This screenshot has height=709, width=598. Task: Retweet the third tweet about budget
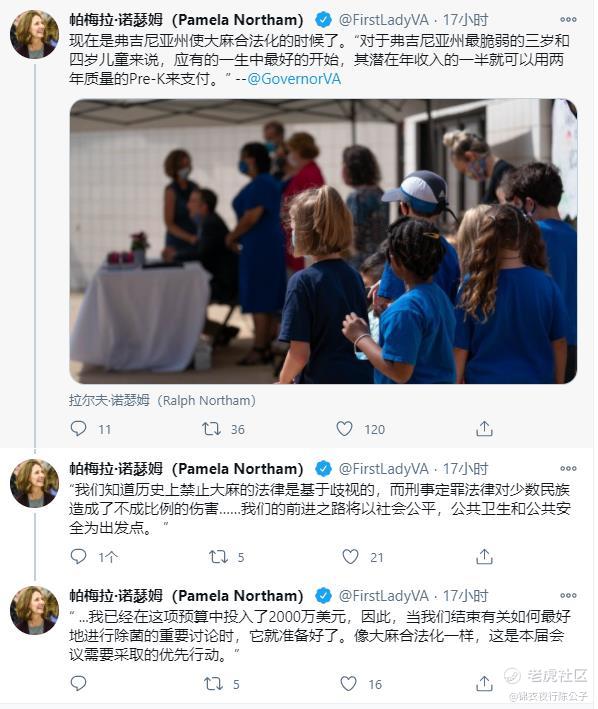pyautogui.click(x=213, y=683)
